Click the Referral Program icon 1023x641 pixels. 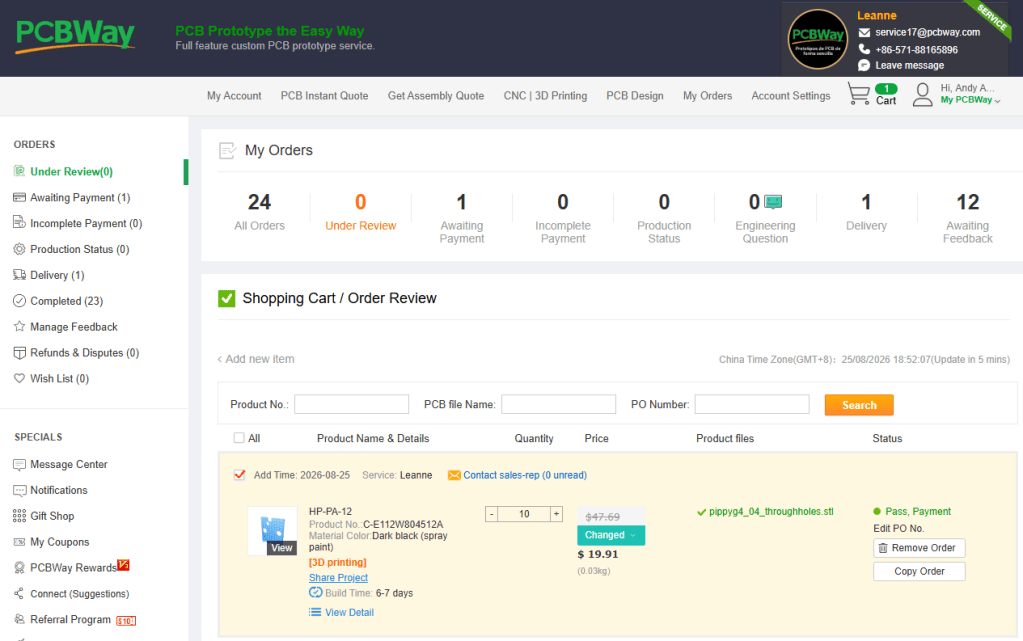tap(20, 619)
